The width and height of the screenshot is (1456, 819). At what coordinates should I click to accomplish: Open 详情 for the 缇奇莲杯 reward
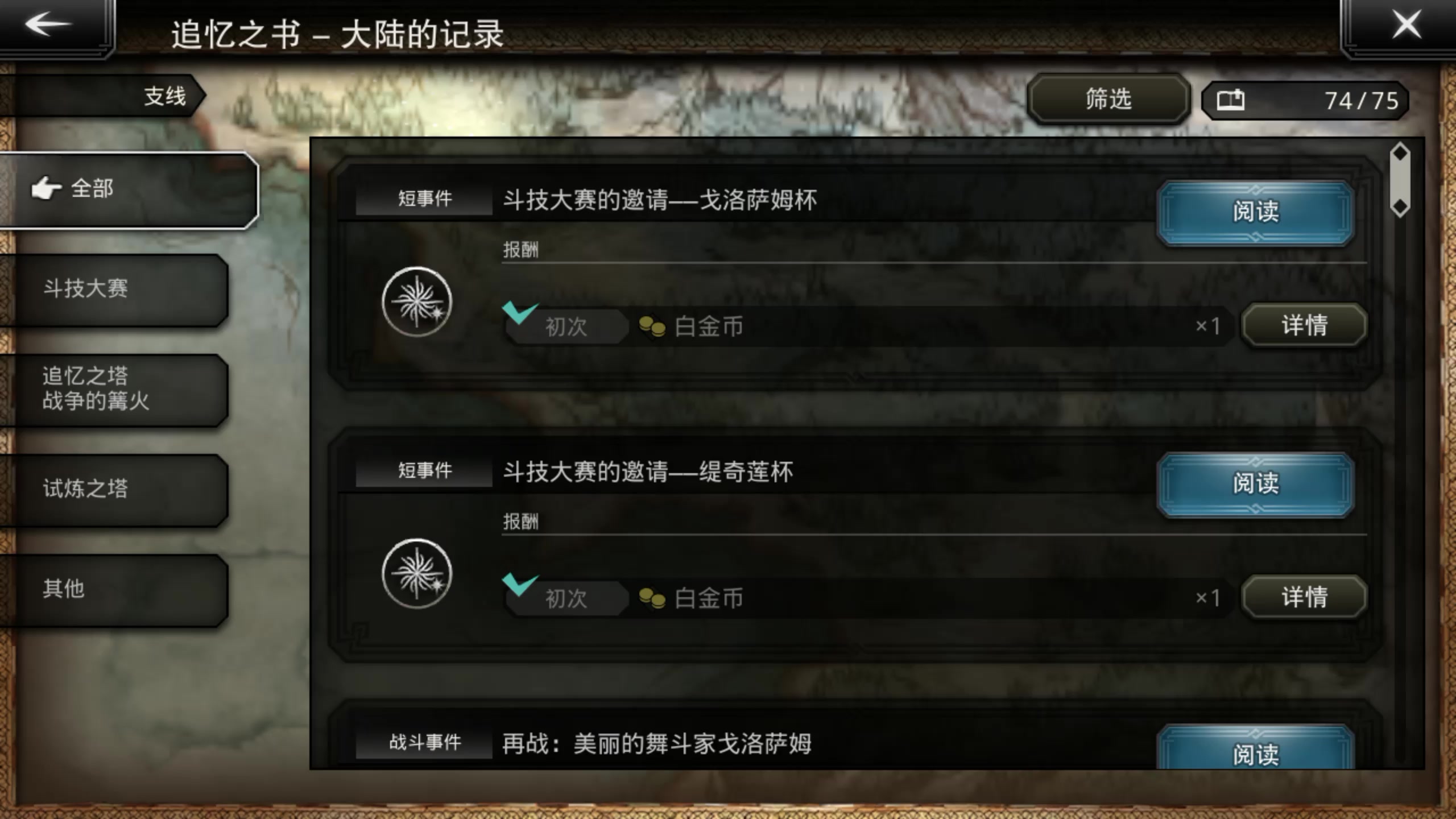[x=1304, y=597]
